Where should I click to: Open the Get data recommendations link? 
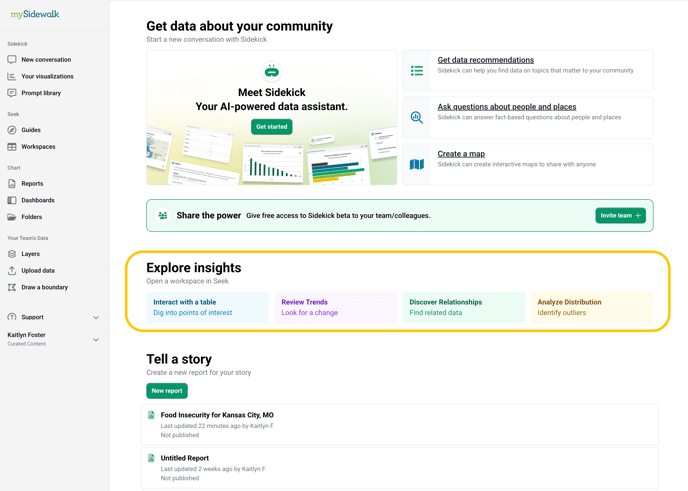tap(485, 60)
